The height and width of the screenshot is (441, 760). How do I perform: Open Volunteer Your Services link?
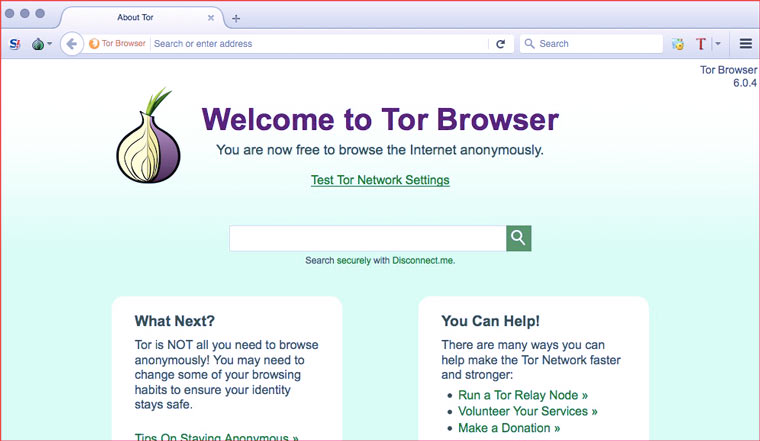[528, 411]
